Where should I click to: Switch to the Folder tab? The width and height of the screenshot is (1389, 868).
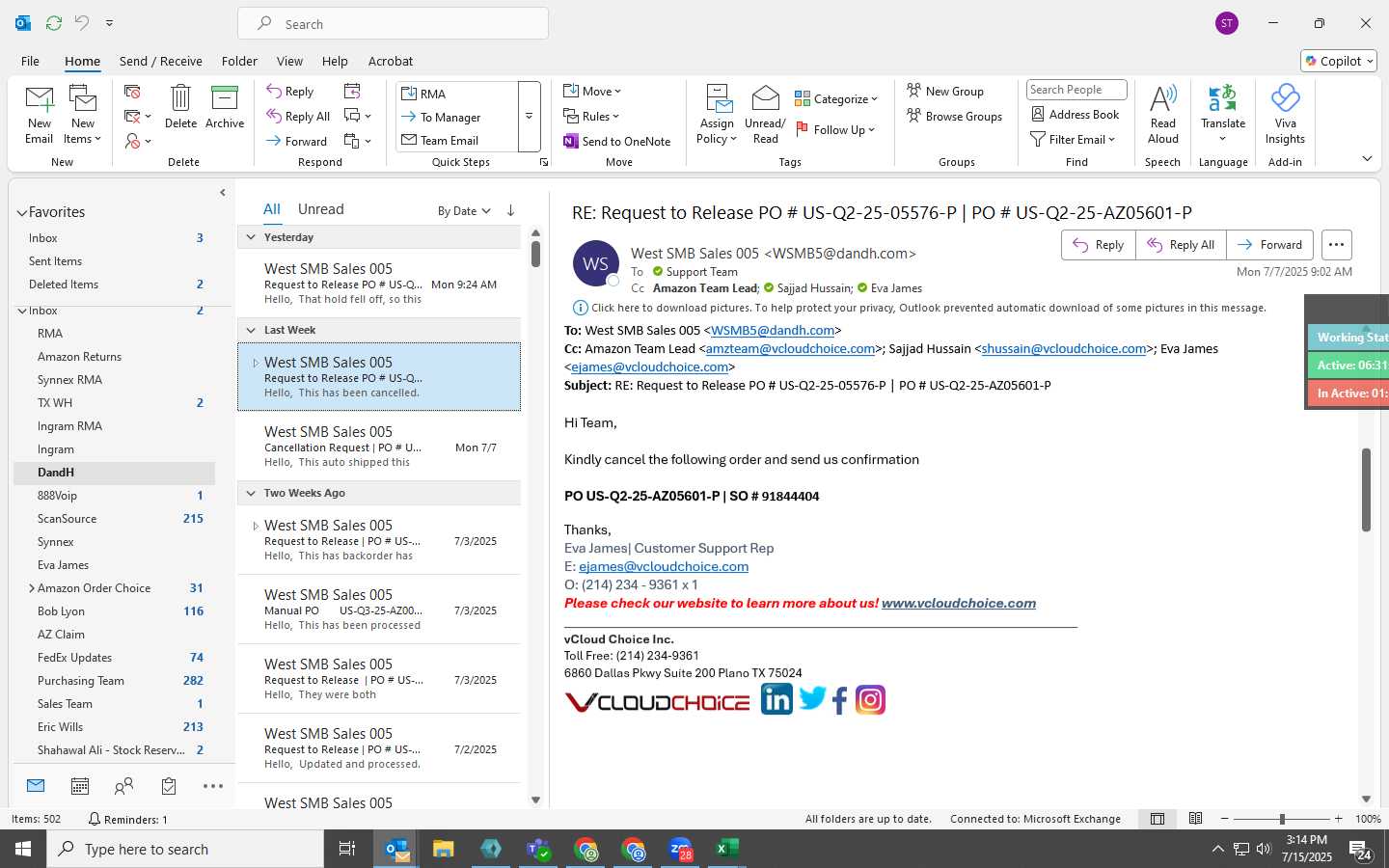coord(239,61)
